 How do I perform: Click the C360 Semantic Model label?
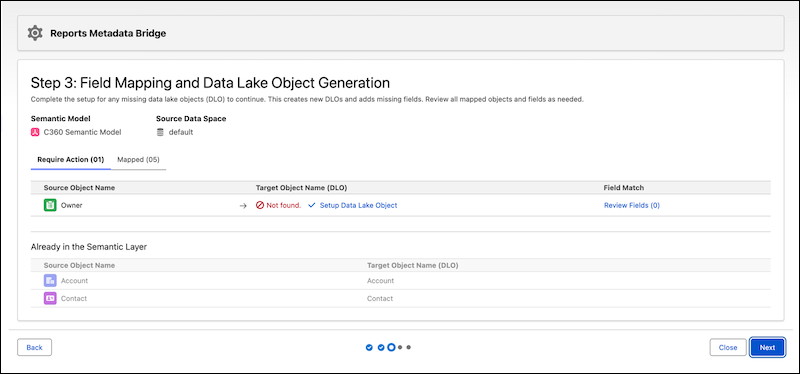83,132
